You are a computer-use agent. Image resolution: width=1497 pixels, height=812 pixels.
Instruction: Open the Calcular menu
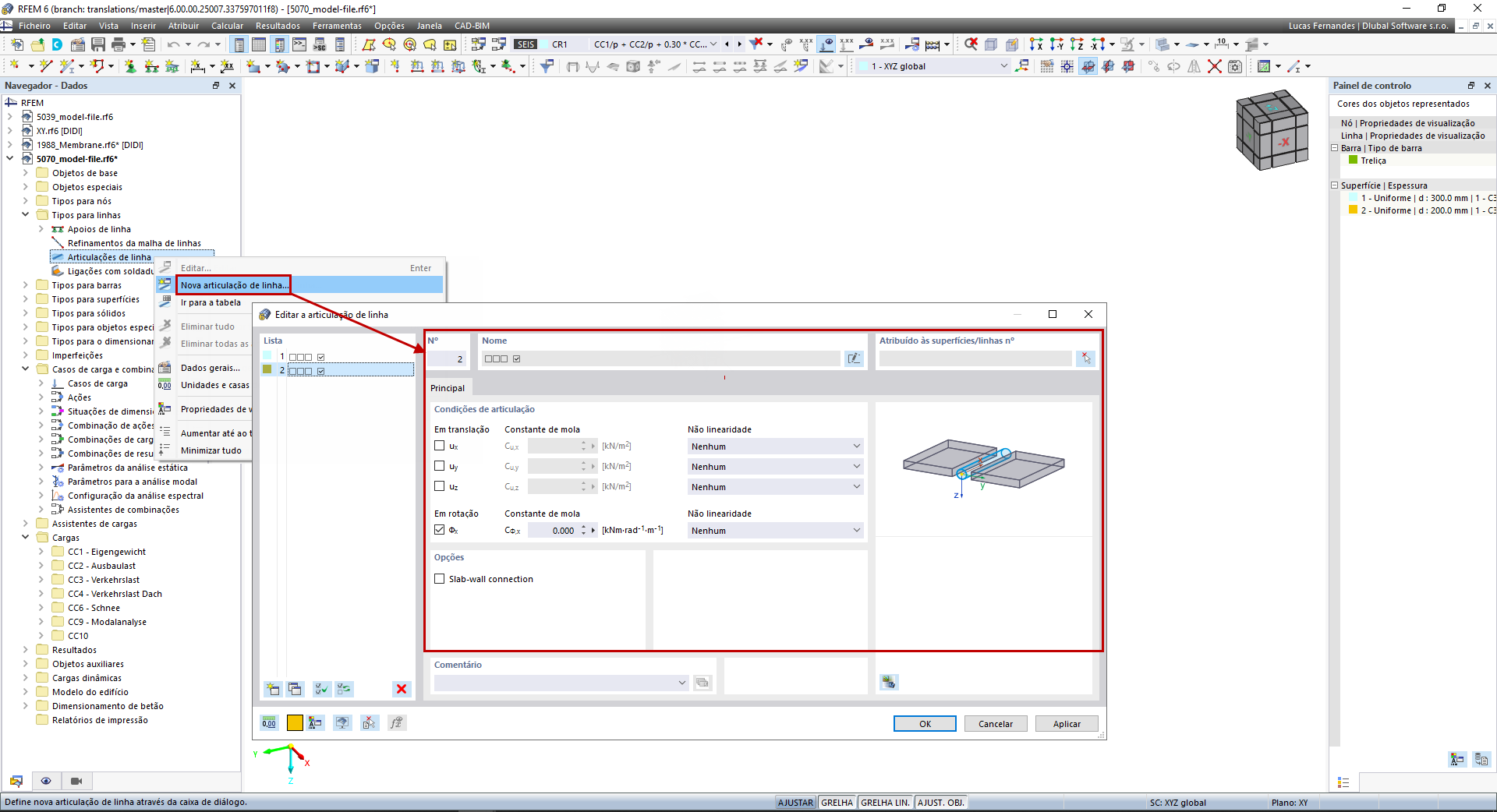[x=227, y=26]
